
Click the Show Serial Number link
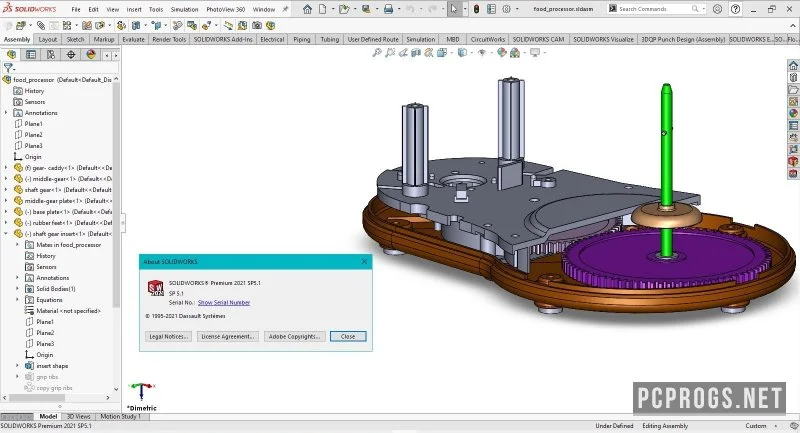tap(223, 302)
